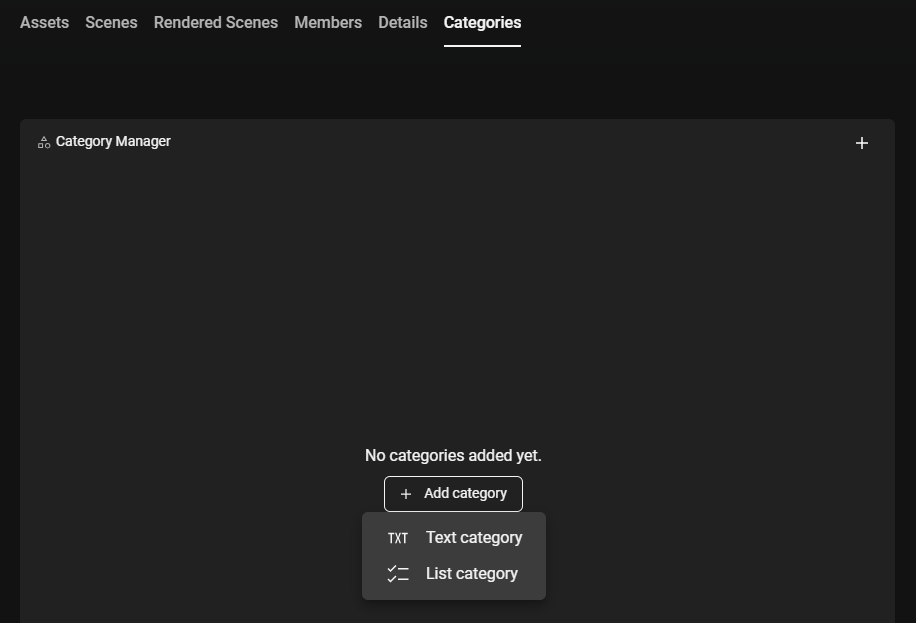Select List category from the menu
Screen dimensions: 916x623
(471, 574)
